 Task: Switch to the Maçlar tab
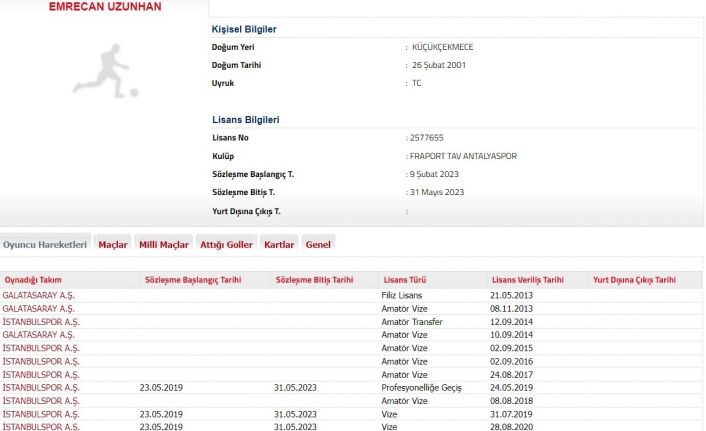pyautogui.click(x=113, y=244)
